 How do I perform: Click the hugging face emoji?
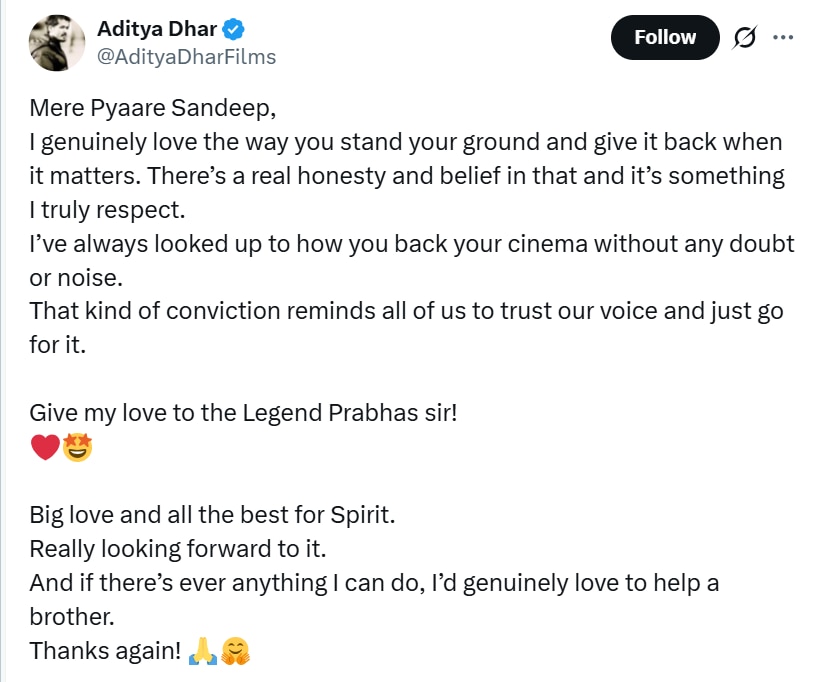(x=235, y=652)
